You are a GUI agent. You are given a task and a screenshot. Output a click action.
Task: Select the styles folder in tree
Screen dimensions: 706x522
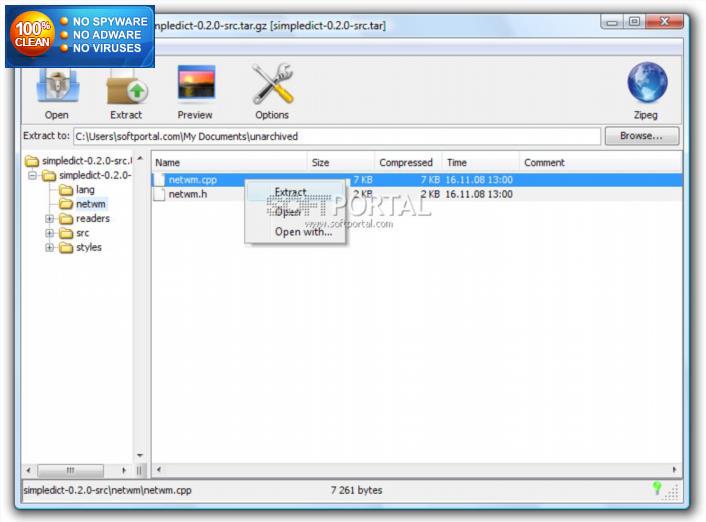[80, 247]
